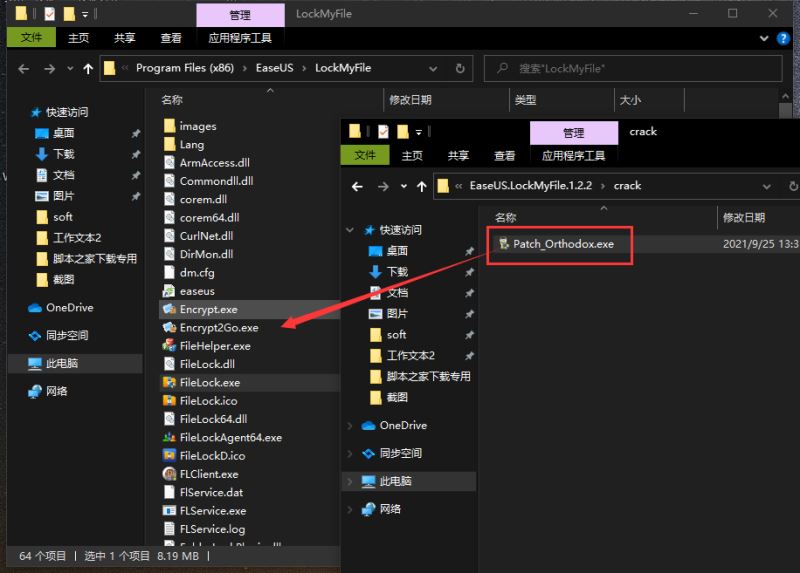
Task: Go up one level in crack window
Action: [x=421, y=186]
